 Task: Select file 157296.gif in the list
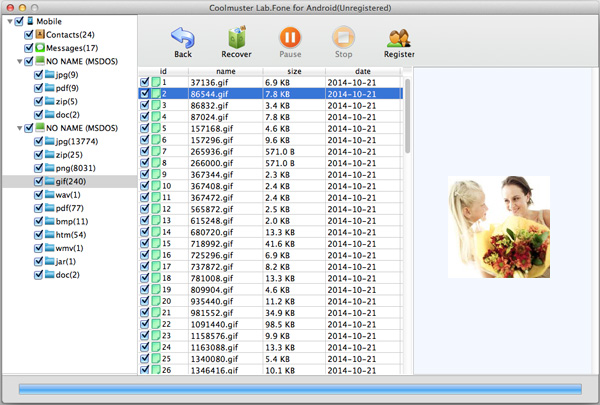tap(271, 140)
